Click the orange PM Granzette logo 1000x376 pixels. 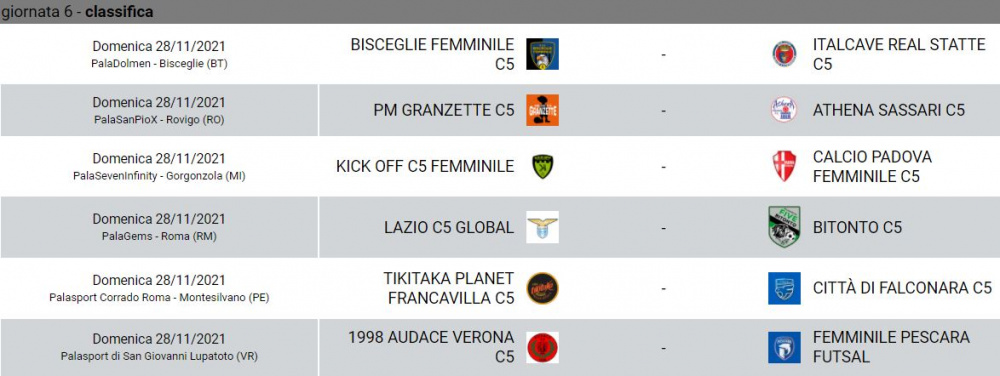pos(542,110)
